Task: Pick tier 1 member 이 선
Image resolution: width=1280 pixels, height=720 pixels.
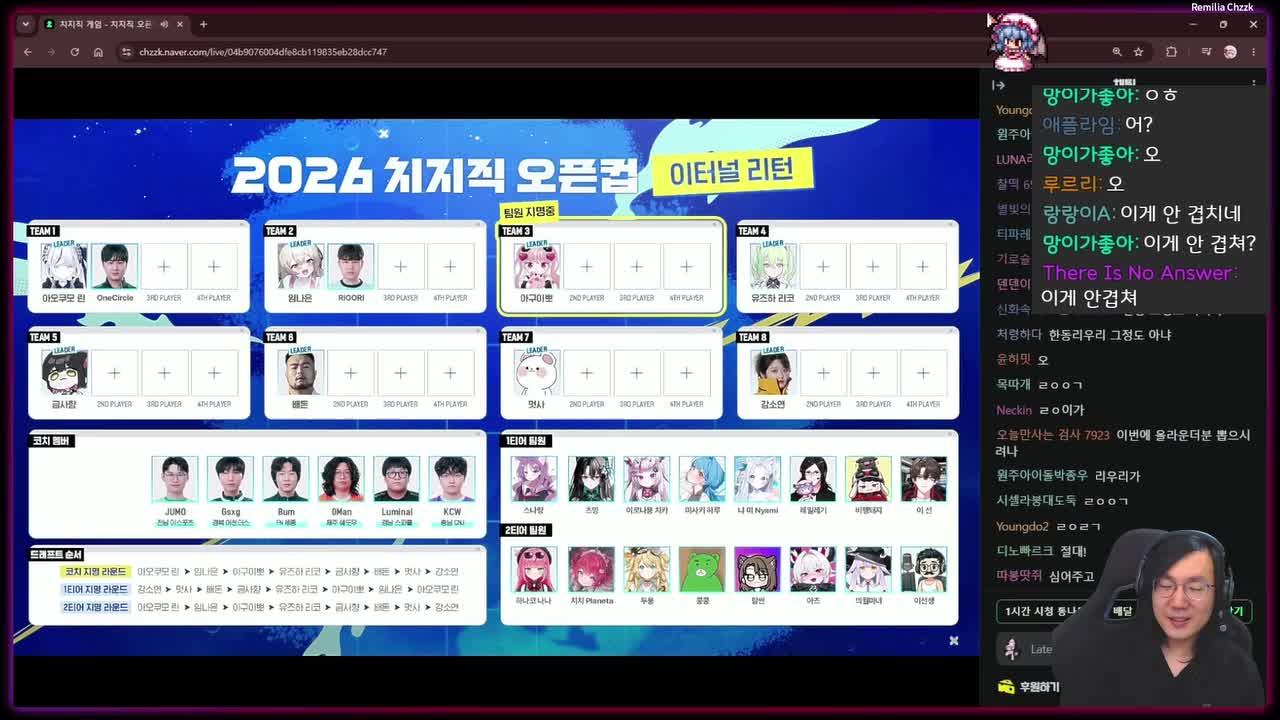Action: [923, 479]
